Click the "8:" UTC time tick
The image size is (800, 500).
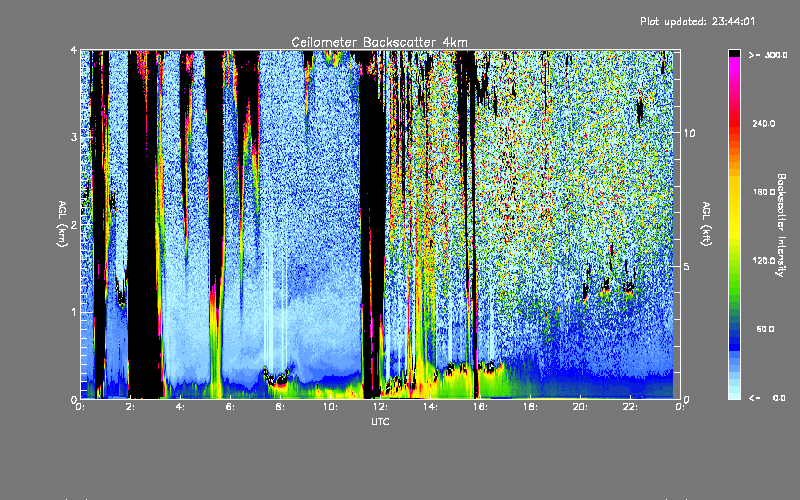pos(281,407)
